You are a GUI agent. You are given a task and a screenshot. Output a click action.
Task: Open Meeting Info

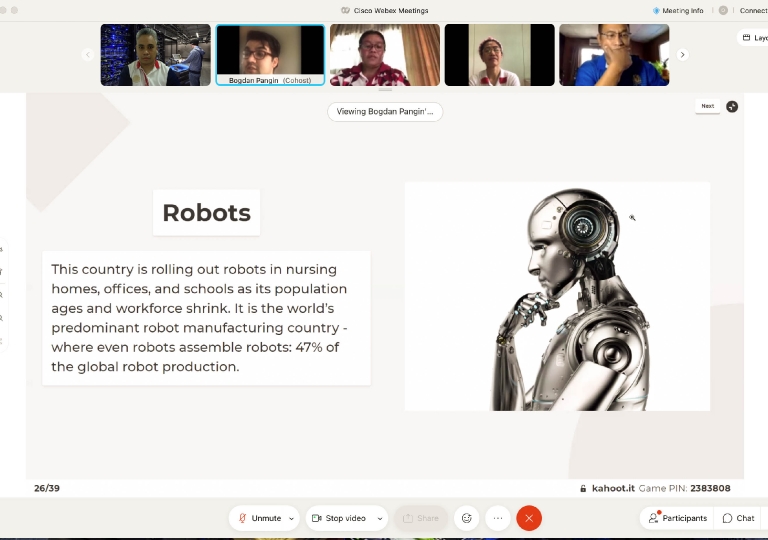coord(678,10)
